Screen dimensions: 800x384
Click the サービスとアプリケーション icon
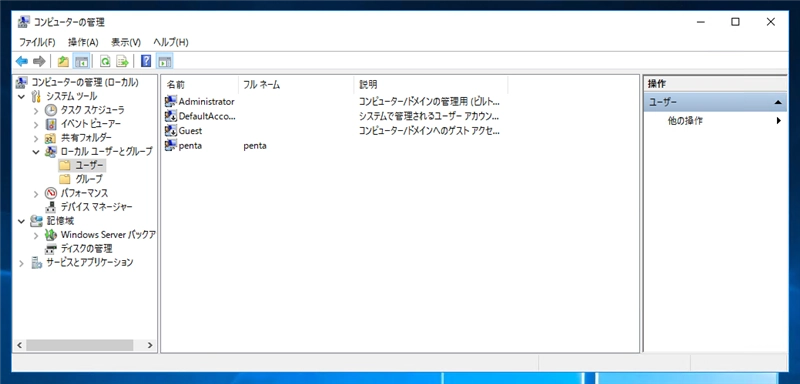pyautogui.click(x=37, y=263)
